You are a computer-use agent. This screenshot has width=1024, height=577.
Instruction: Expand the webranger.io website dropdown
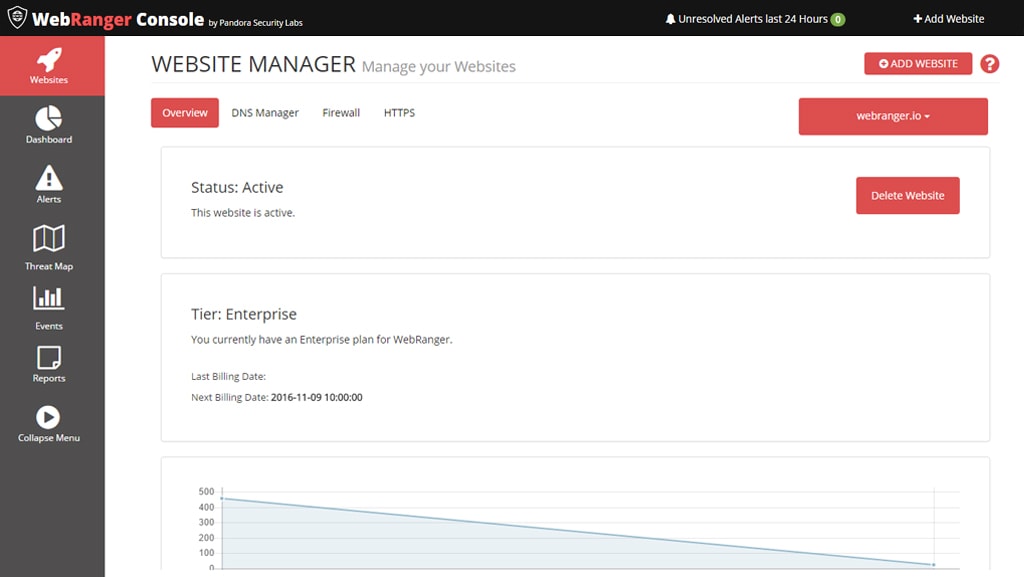(893, 116)
